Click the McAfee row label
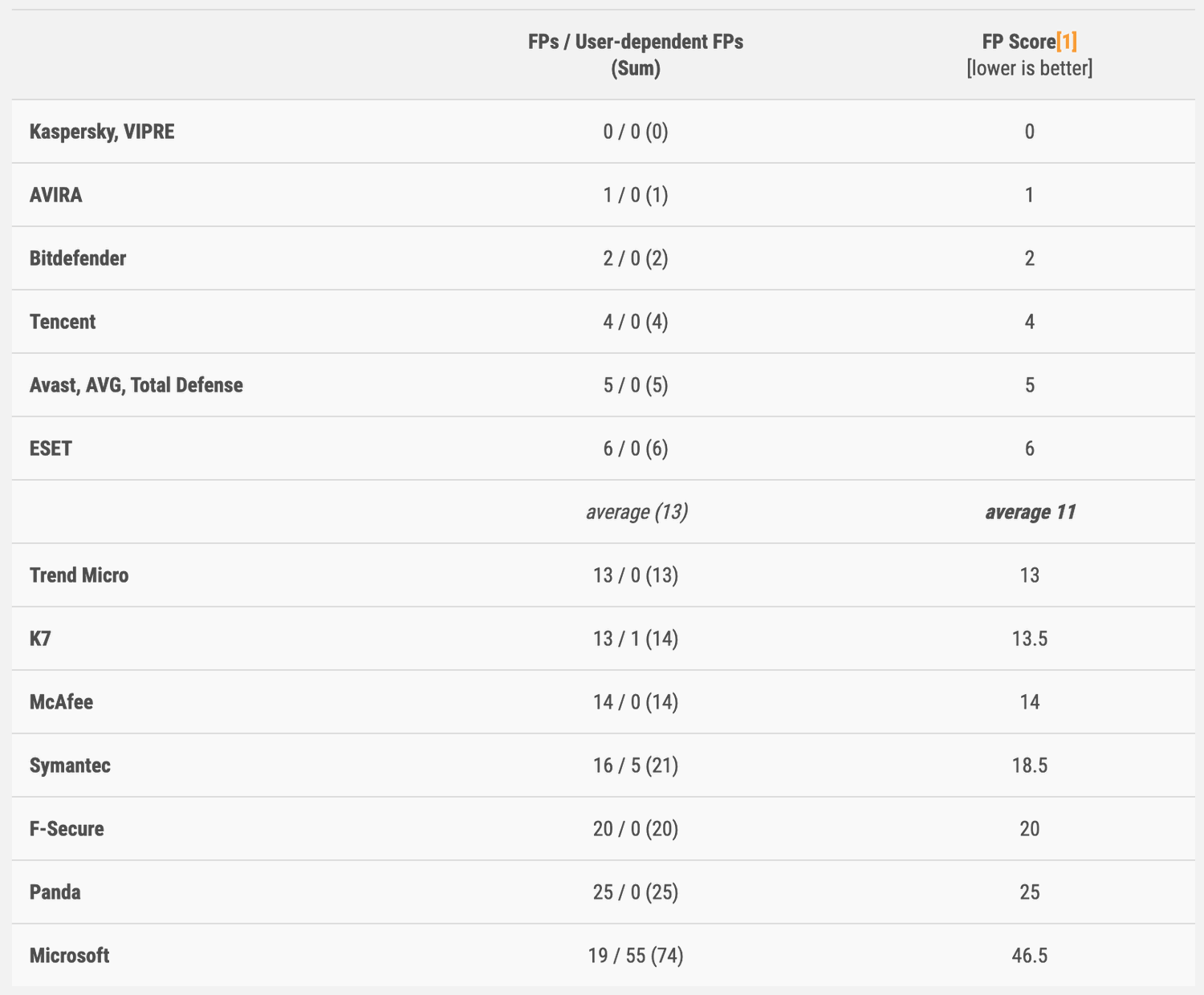This screenshot has height=995, width=1204. coord(61,702)
